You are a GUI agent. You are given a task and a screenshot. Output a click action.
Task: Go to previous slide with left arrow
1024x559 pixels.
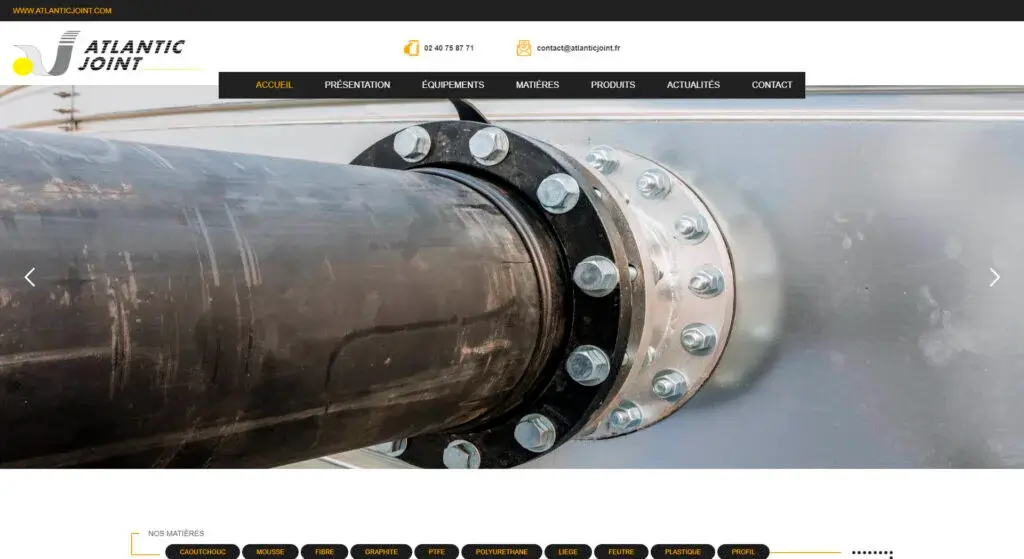pos(30,277)
